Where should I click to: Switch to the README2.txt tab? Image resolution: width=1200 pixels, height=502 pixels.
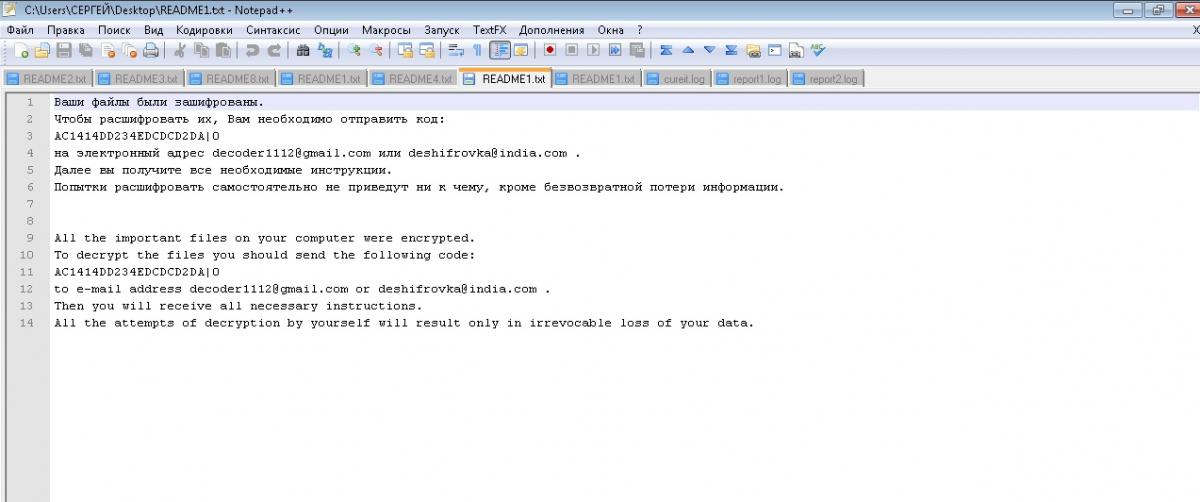pyautogui.click(x=48, y=79)
